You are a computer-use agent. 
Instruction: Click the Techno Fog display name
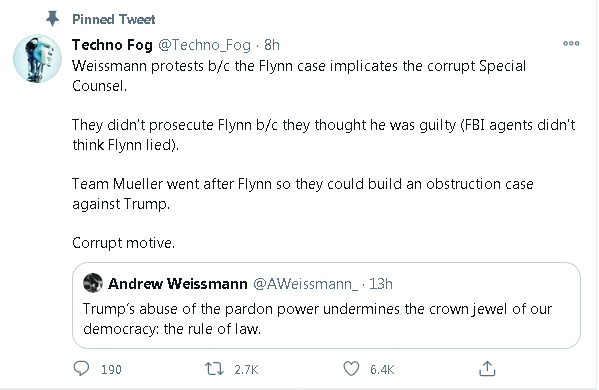coord(112,45)
